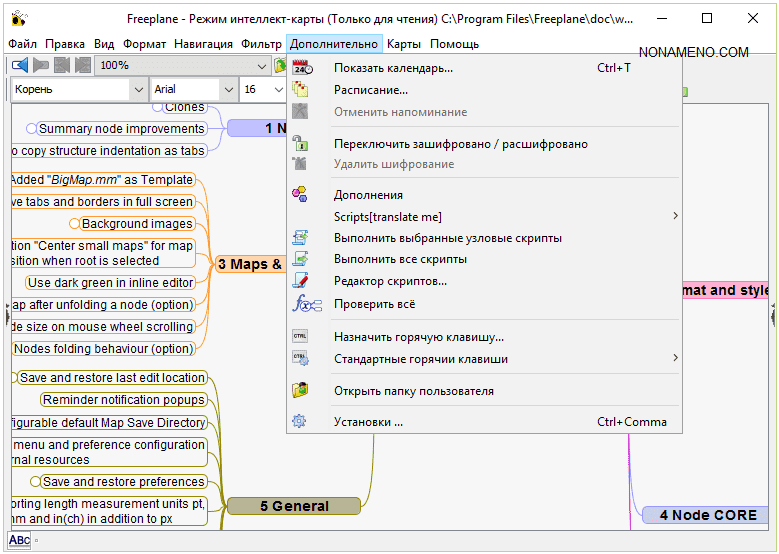This screenshot has width=779, height=554.
Task: Click the Дополнения add-ons icon
Action: coord(300,195)
